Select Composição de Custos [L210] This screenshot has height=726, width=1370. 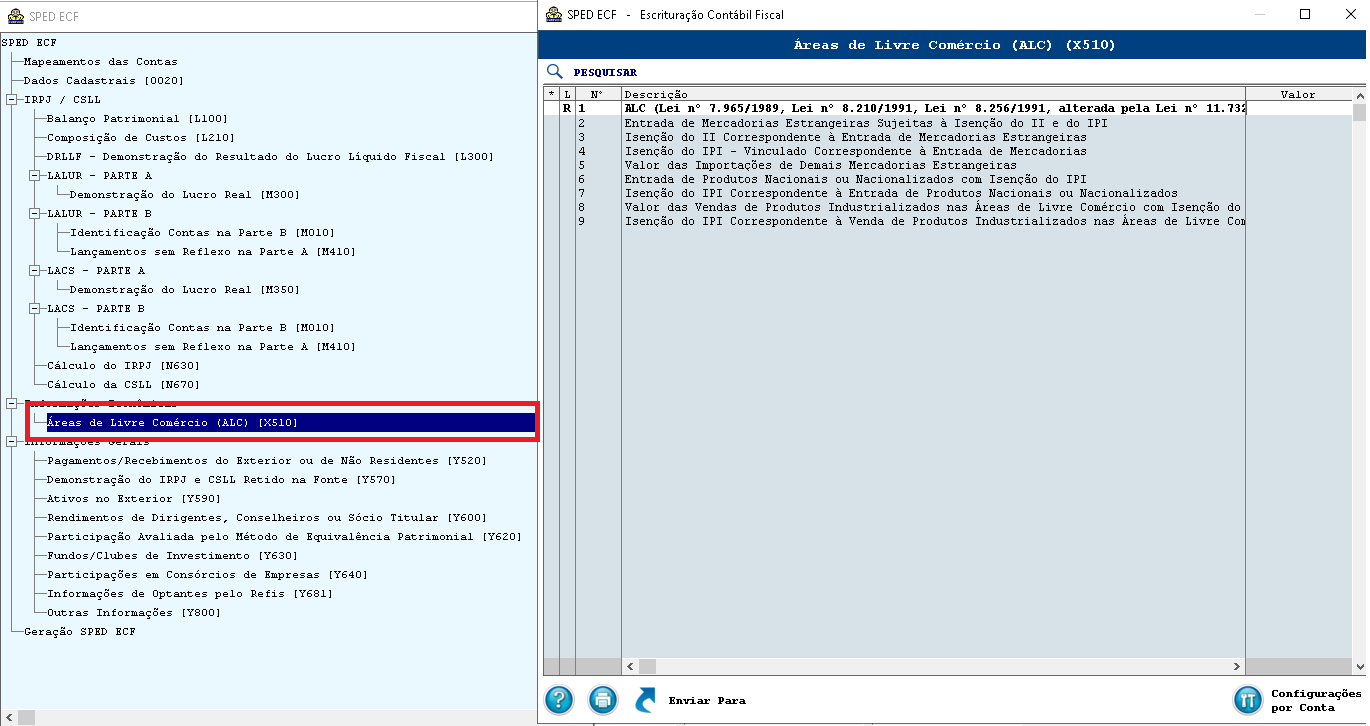point(140,137)
